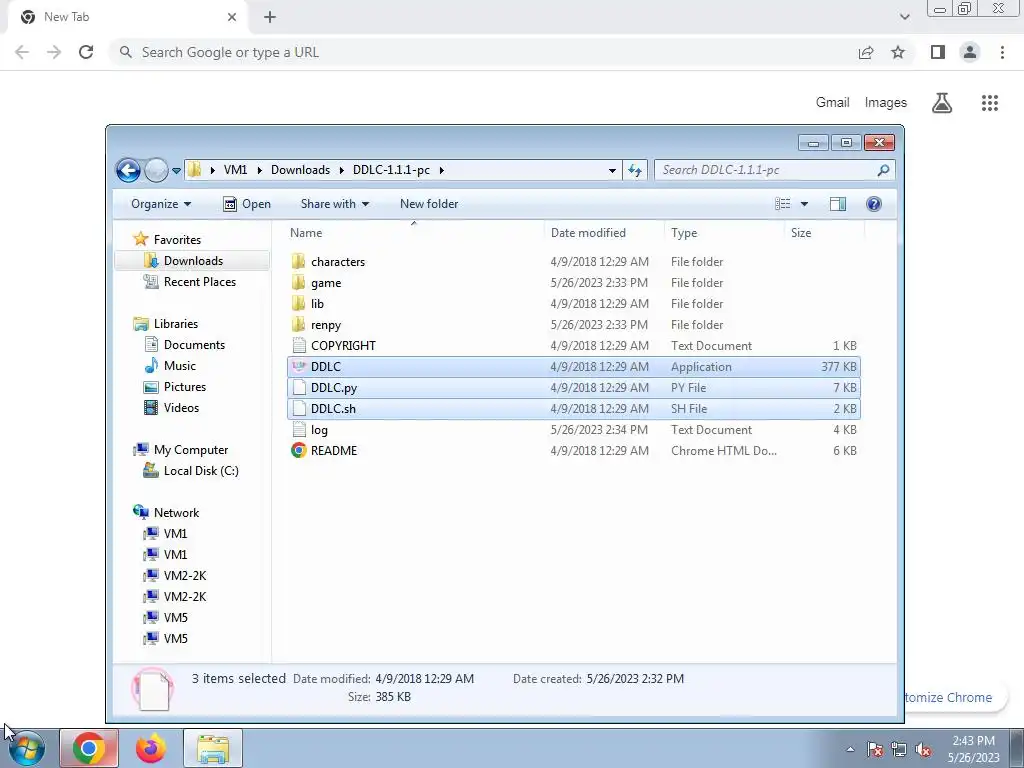This screenshot has width=1024, height=768.
Task: Close the New Tab tab
Action: coord(232,18)
